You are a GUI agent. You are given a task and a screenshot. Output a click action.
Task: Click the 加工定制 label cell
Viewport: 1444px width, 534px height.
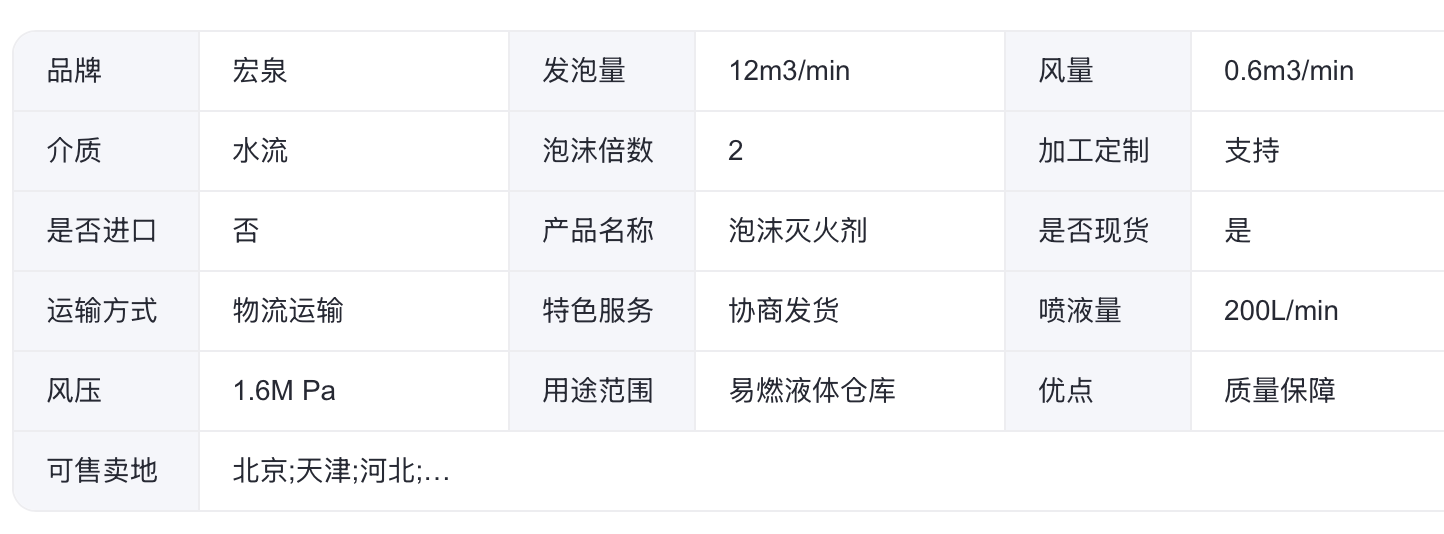[x=1093, y=151]
